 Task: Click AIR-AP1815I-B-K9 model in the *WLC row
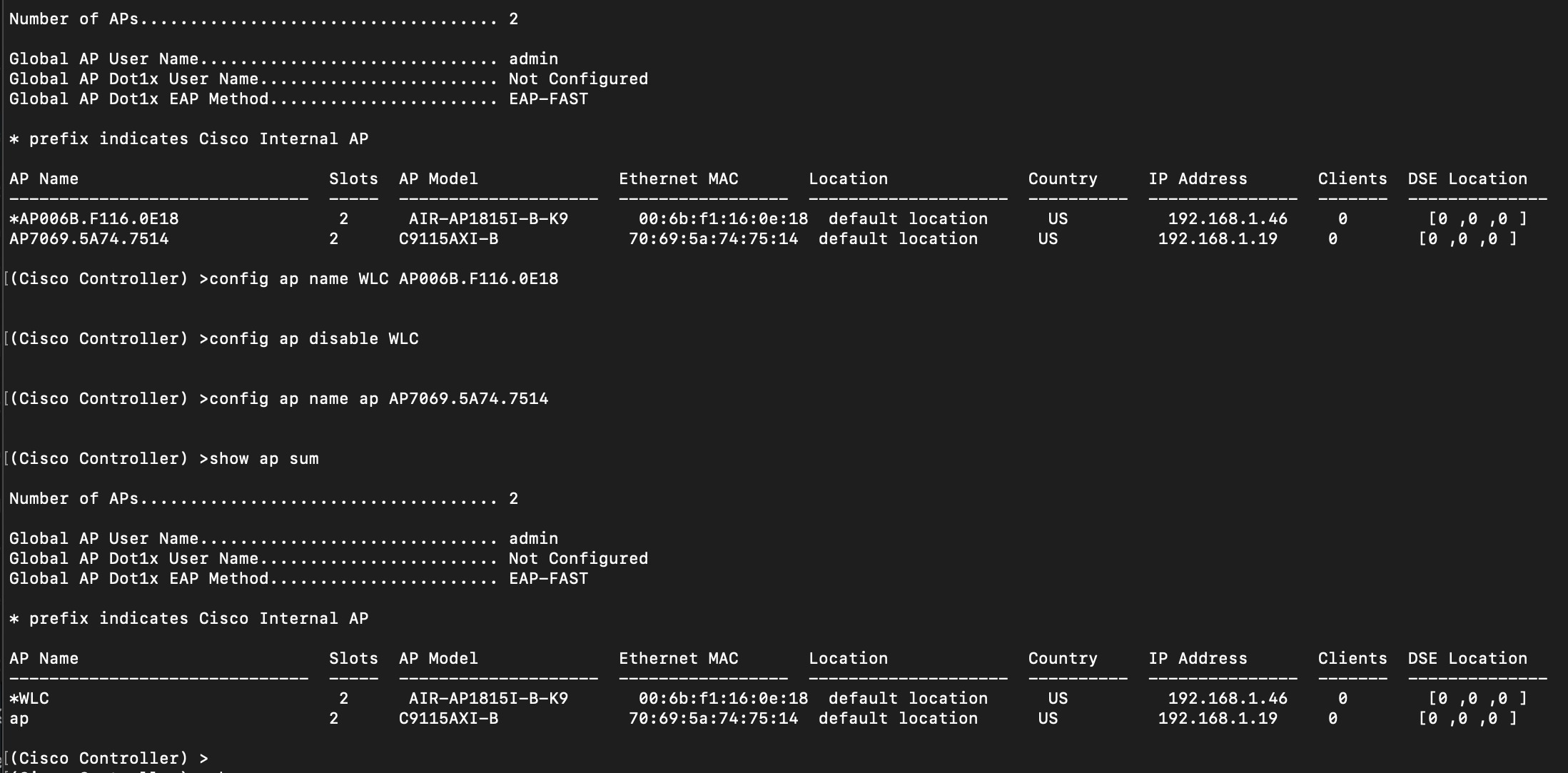click(488, 699)
